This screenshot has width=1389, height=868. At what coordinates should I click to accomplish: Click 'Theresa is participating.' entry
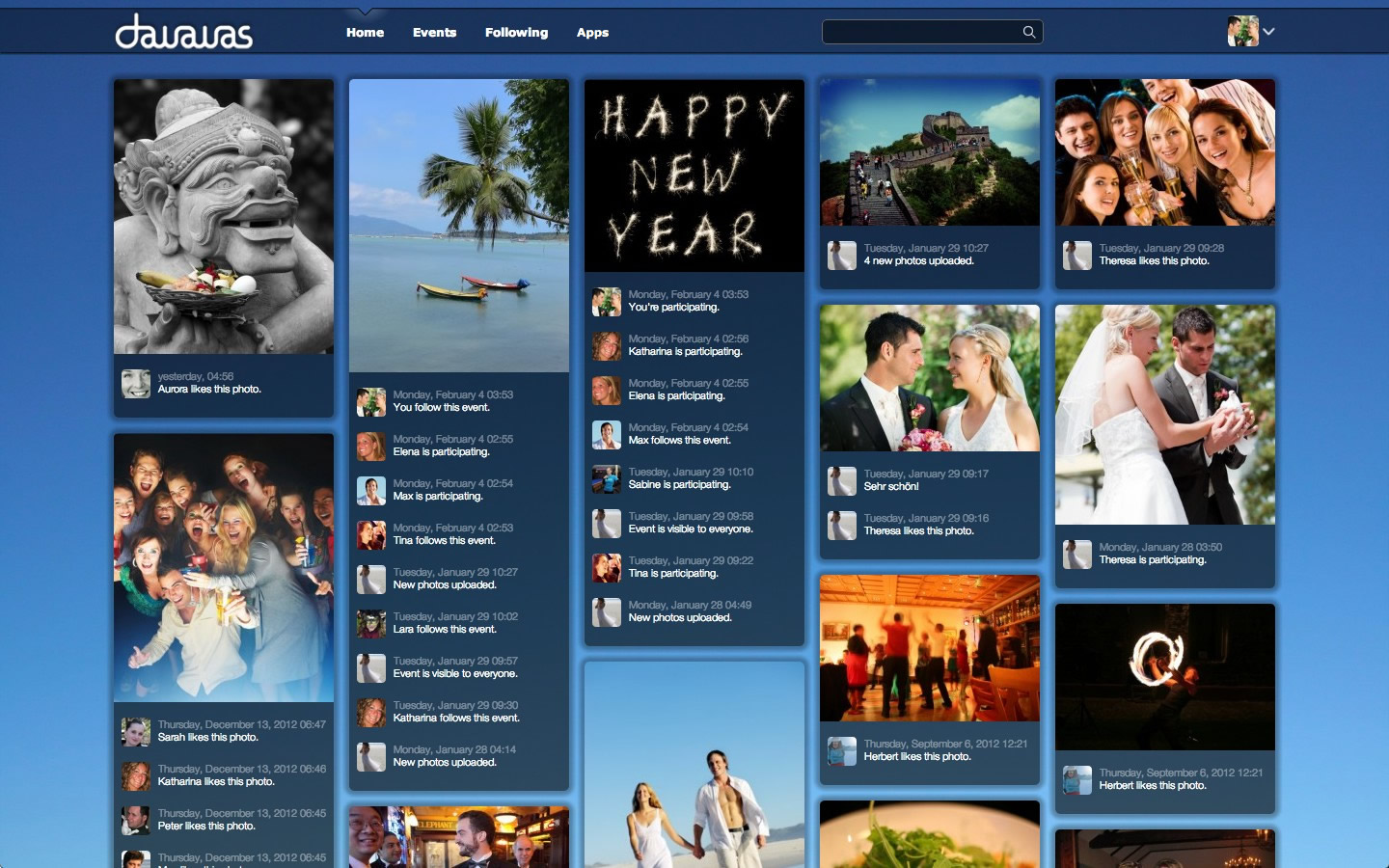(1153, 560)
